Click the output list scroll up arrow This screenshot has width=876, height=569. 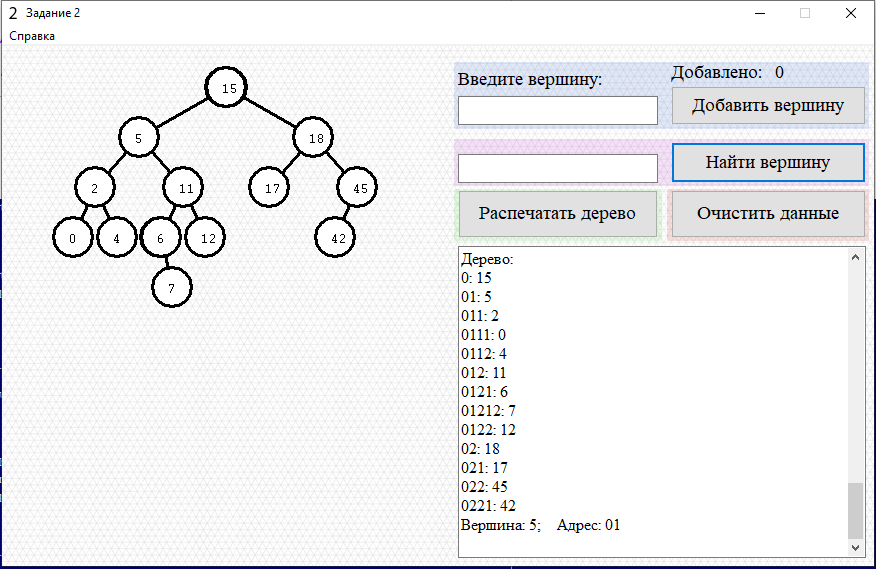coord(855,257)
